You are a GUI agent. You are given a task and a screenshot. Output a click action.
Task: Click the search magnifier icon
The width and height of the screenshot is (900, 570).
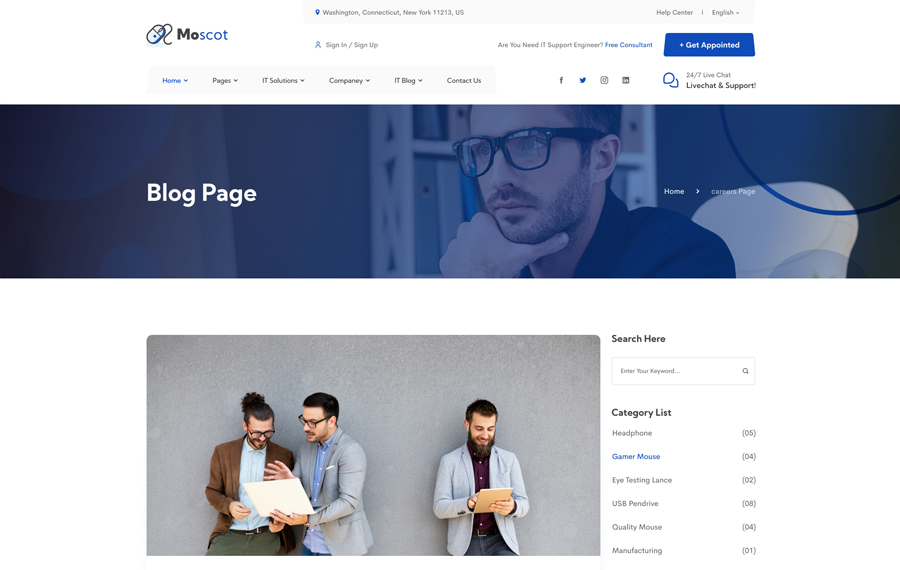(x=745, y=371)
